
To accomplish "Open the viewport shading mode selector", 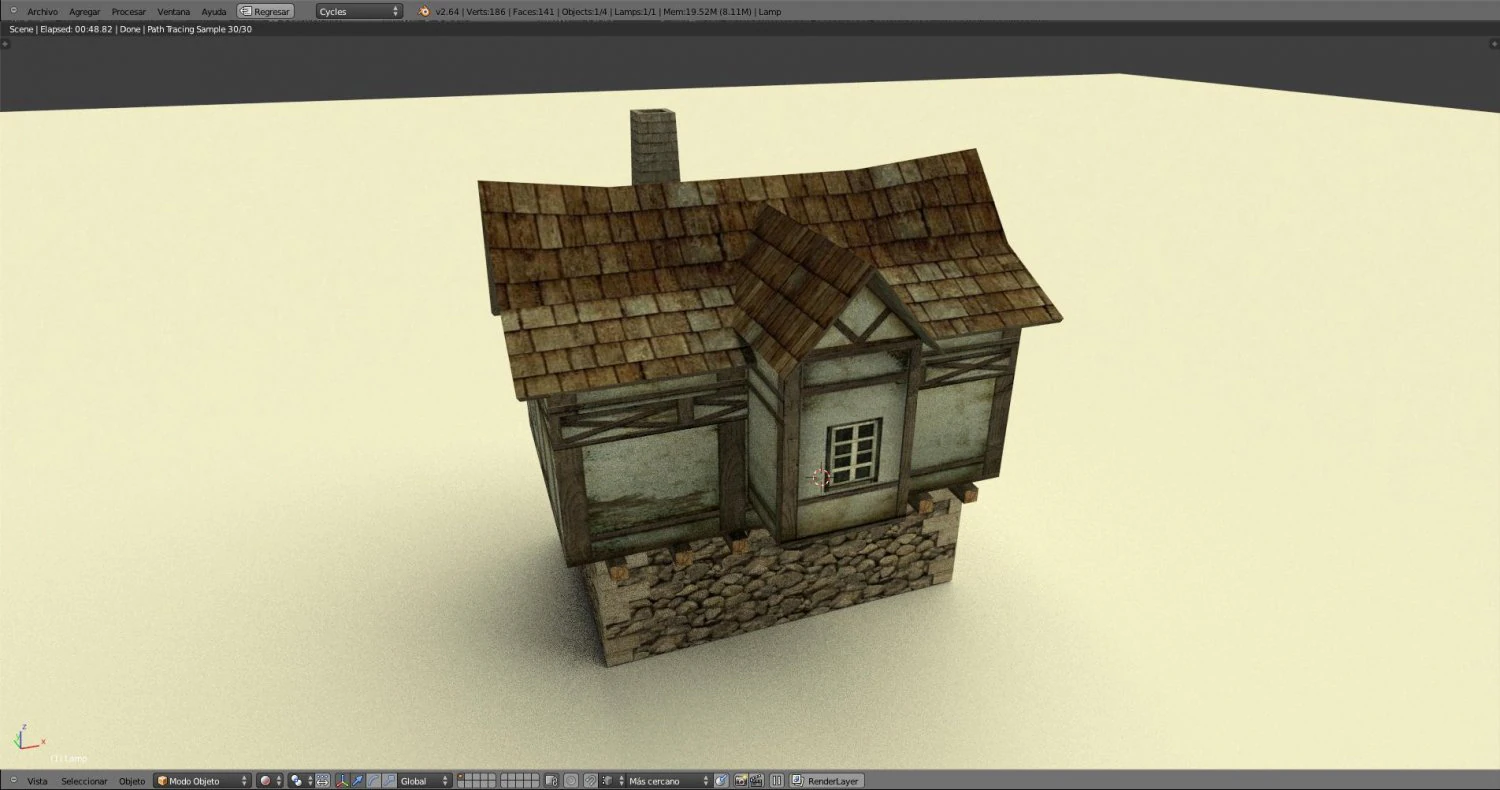I will coord(270,781).
